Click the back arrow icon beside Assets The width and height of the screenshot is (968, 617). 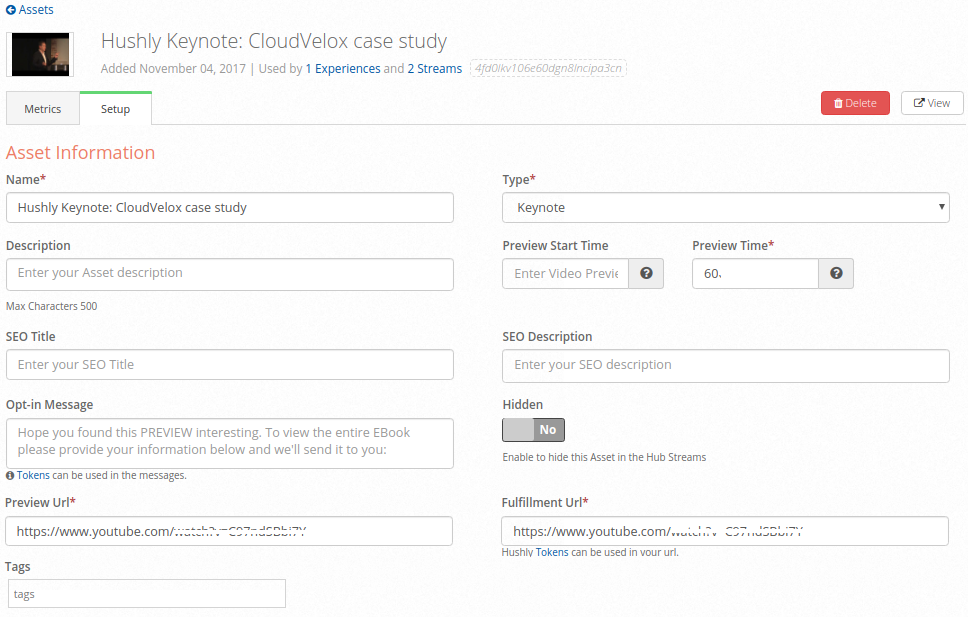coord(10,10)
